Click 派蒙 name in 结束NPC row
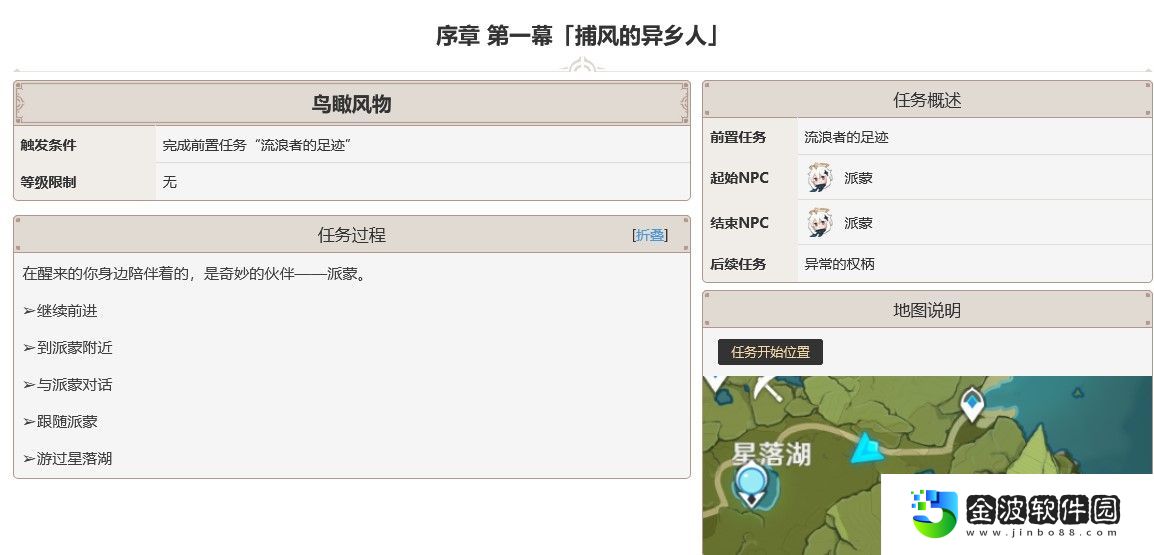 (x=858, y=223)
